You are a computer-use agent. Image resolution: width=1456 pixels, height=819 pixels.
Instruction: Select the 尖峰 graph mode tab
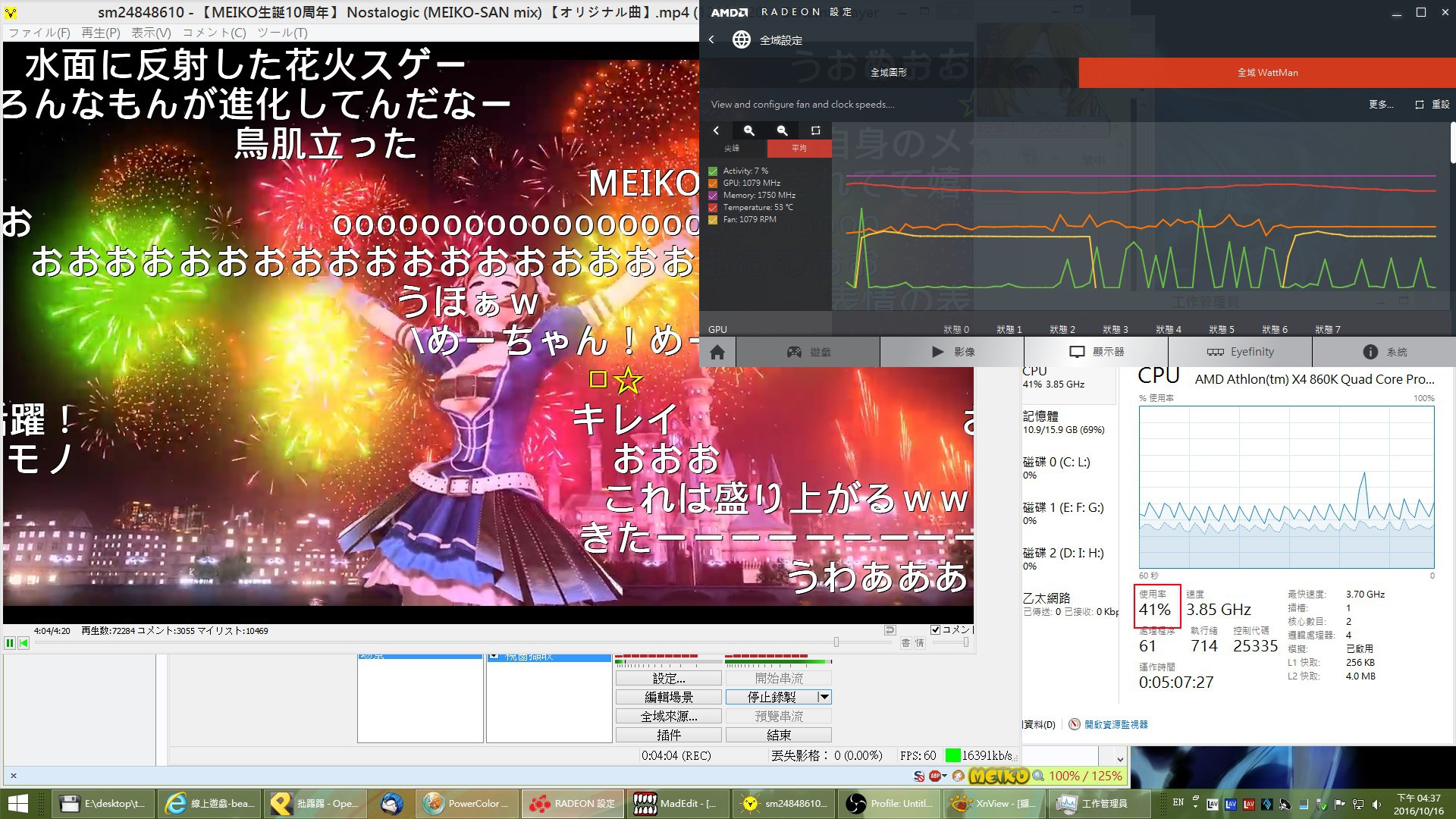pos(732,148)
